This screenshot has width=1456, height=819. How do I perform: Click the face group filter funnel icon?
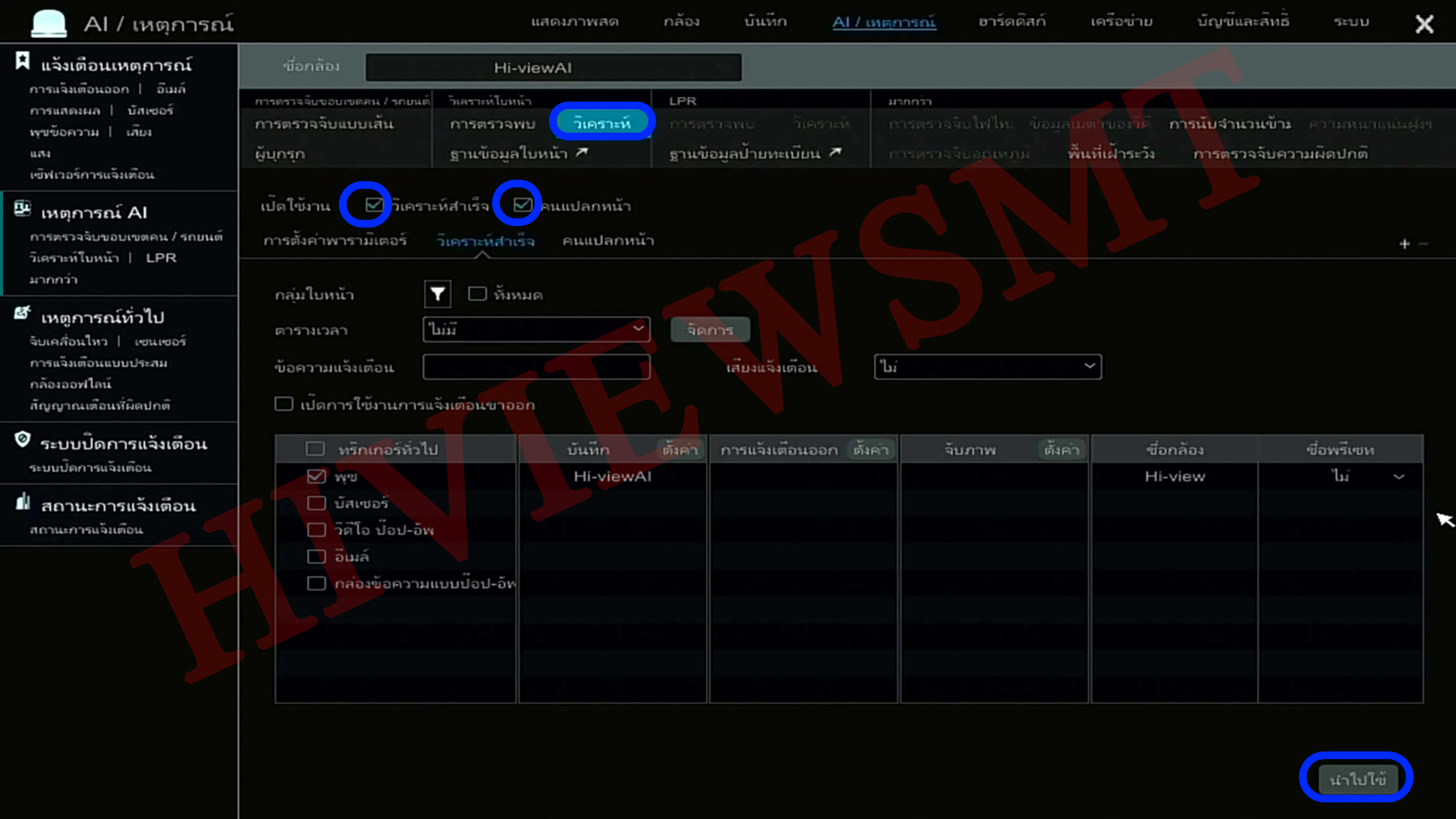(x=438, y=294)
